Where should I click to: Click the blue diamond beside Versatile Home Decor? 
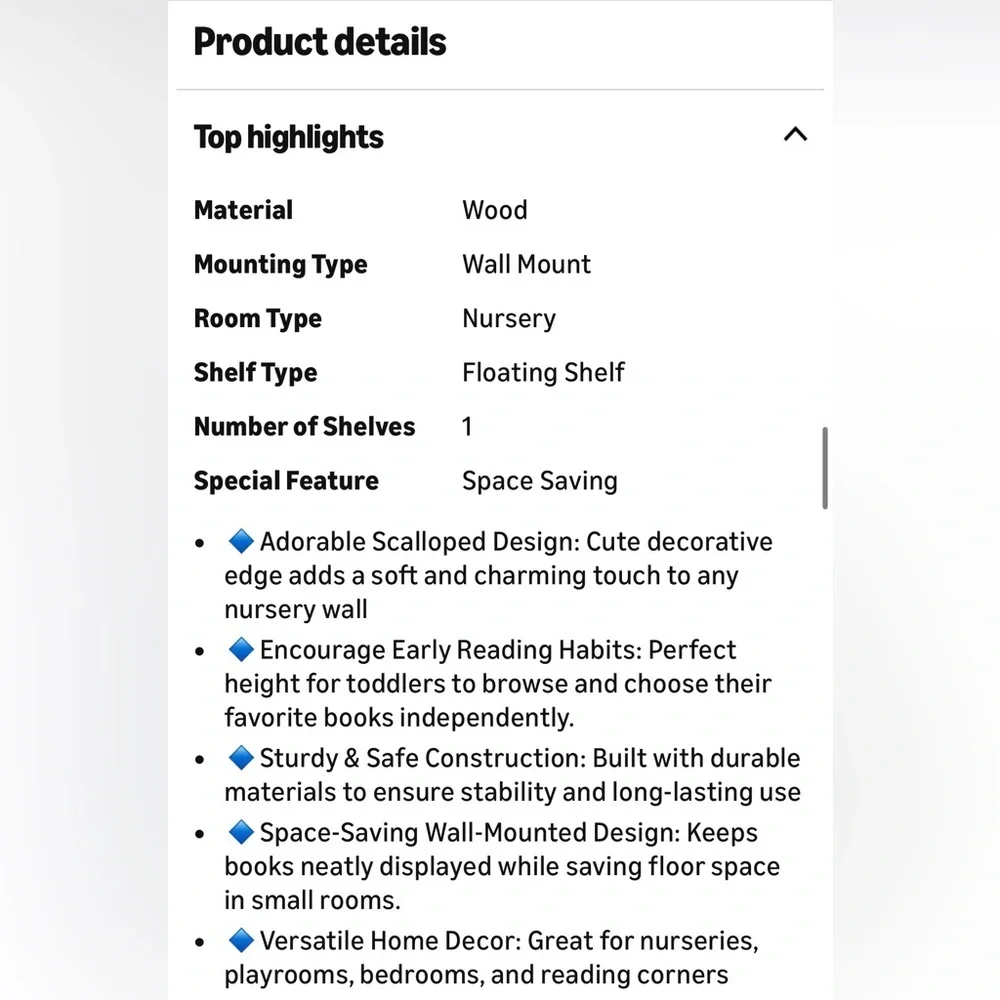click(241, 940)
